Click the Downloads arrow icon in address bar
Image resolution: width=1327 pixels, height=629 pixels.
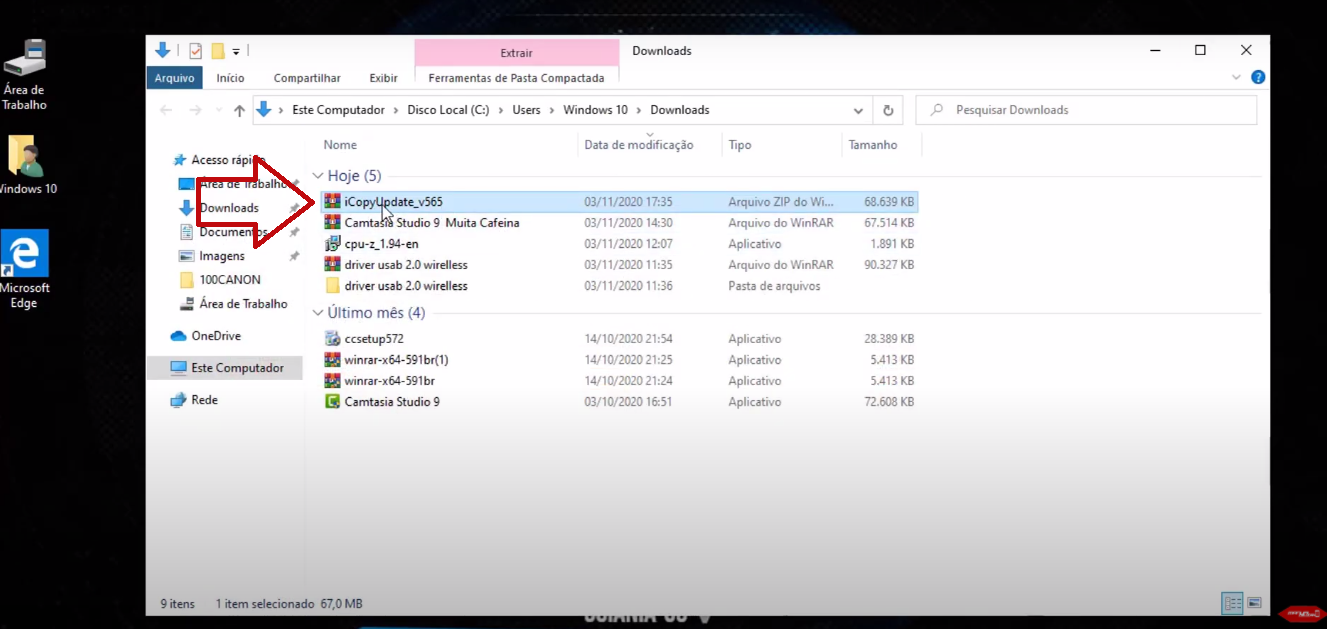coord(264,110)
